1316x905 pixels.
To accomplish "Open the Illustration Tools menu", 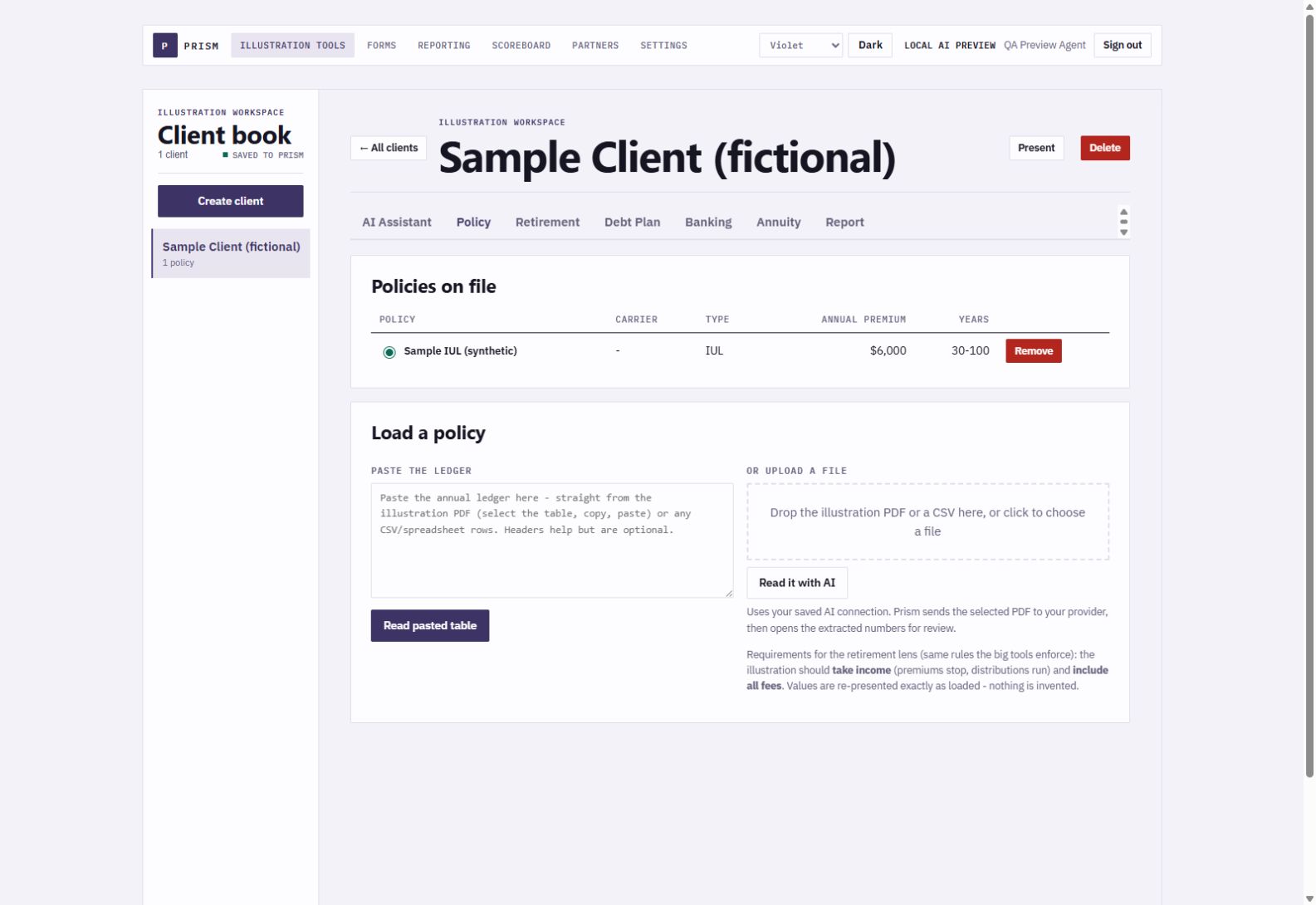I will point(292,46).
